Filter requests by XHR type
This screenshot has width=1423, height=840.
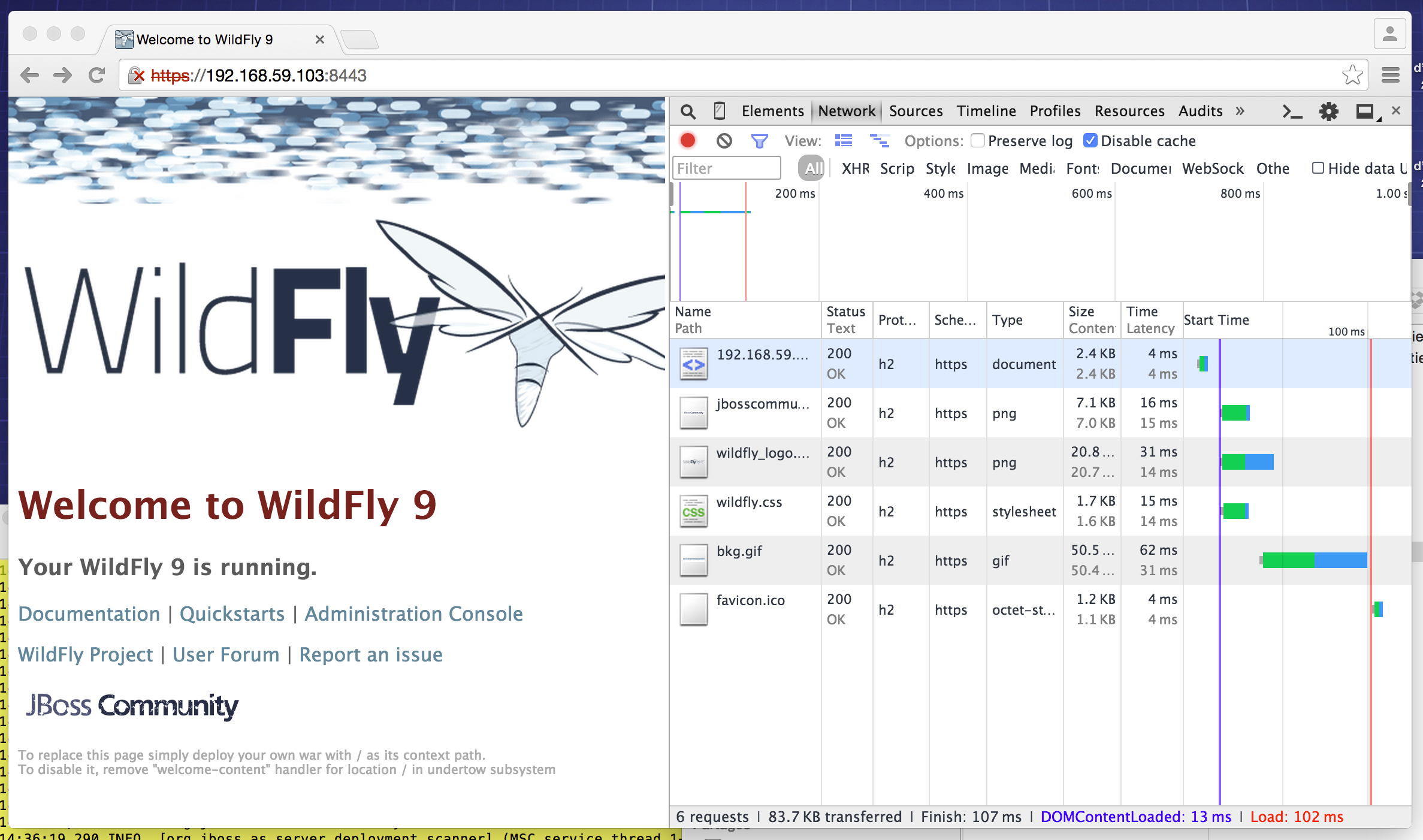[x=855, y=168]
